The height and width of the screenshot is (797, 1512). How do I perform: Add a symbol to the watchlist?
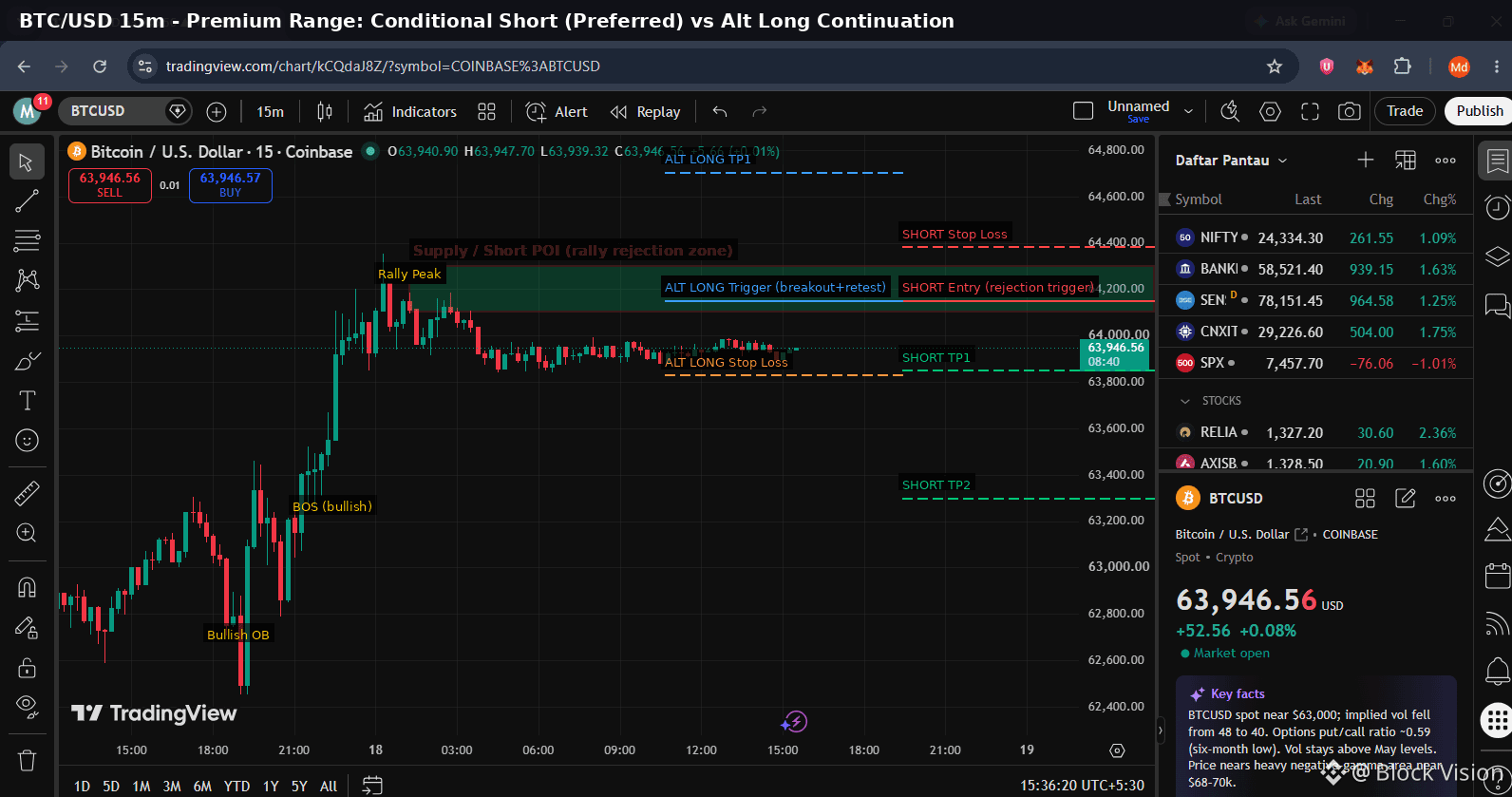coord(1366,161)
